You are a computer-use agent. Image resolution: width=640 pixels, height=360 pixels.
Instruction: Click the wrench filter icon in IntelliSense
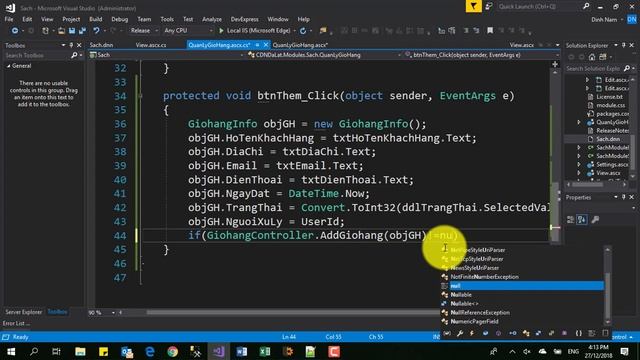click(460, 333)
